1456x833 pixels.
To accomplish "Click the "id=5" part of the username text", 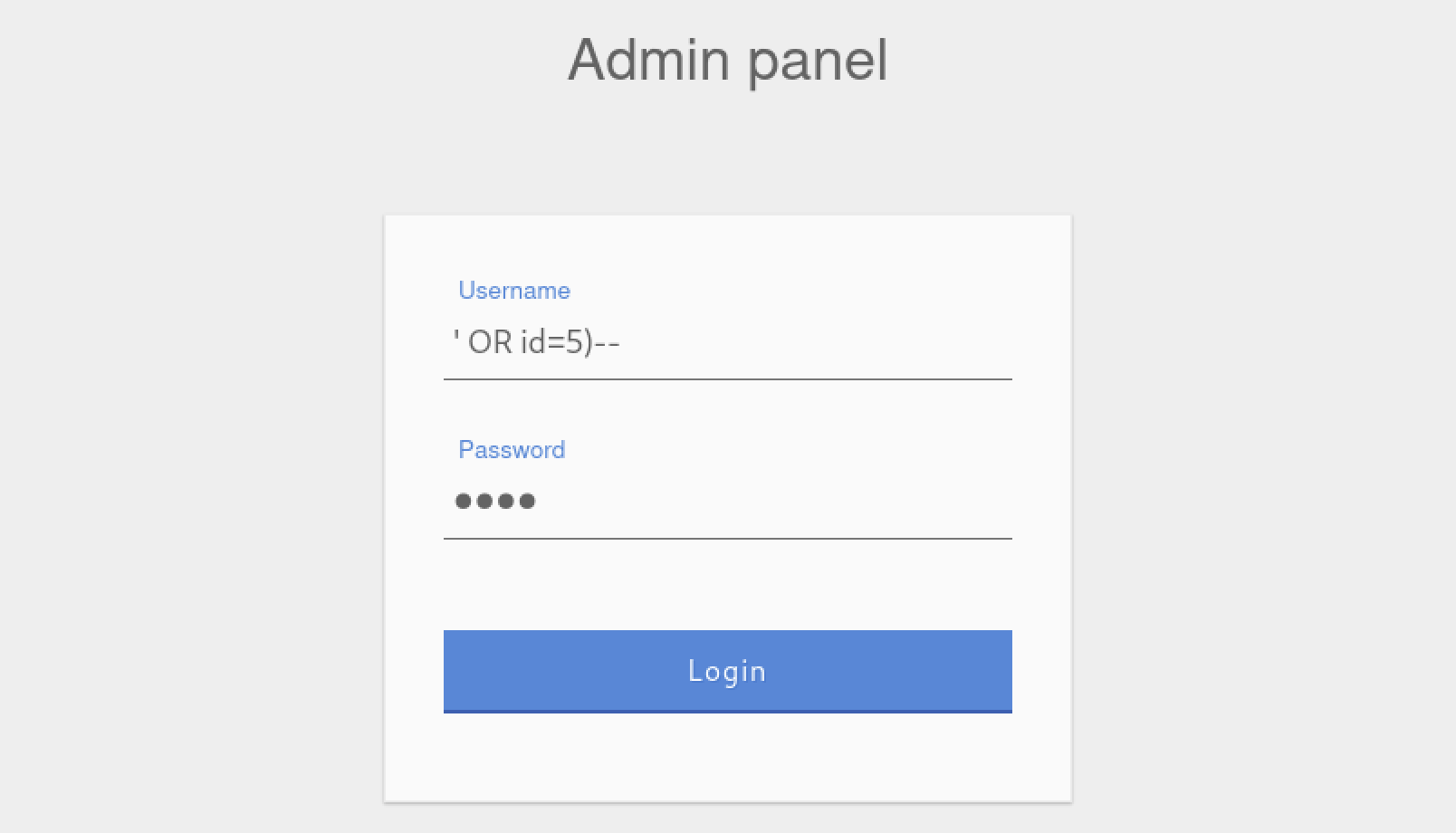I will pos(551,343).
